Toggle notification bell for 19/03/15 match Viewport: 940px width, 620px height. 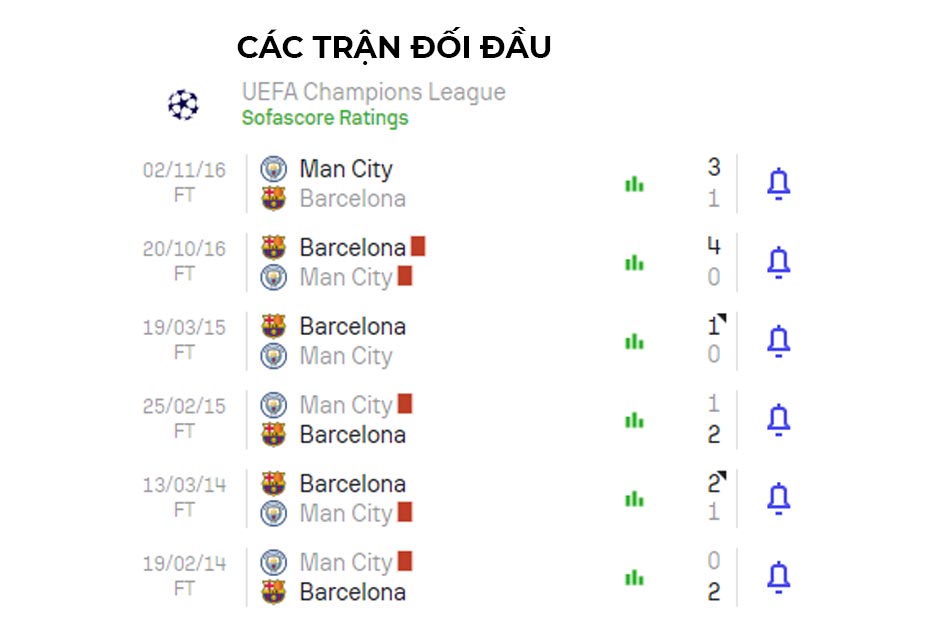click(778, 341)
